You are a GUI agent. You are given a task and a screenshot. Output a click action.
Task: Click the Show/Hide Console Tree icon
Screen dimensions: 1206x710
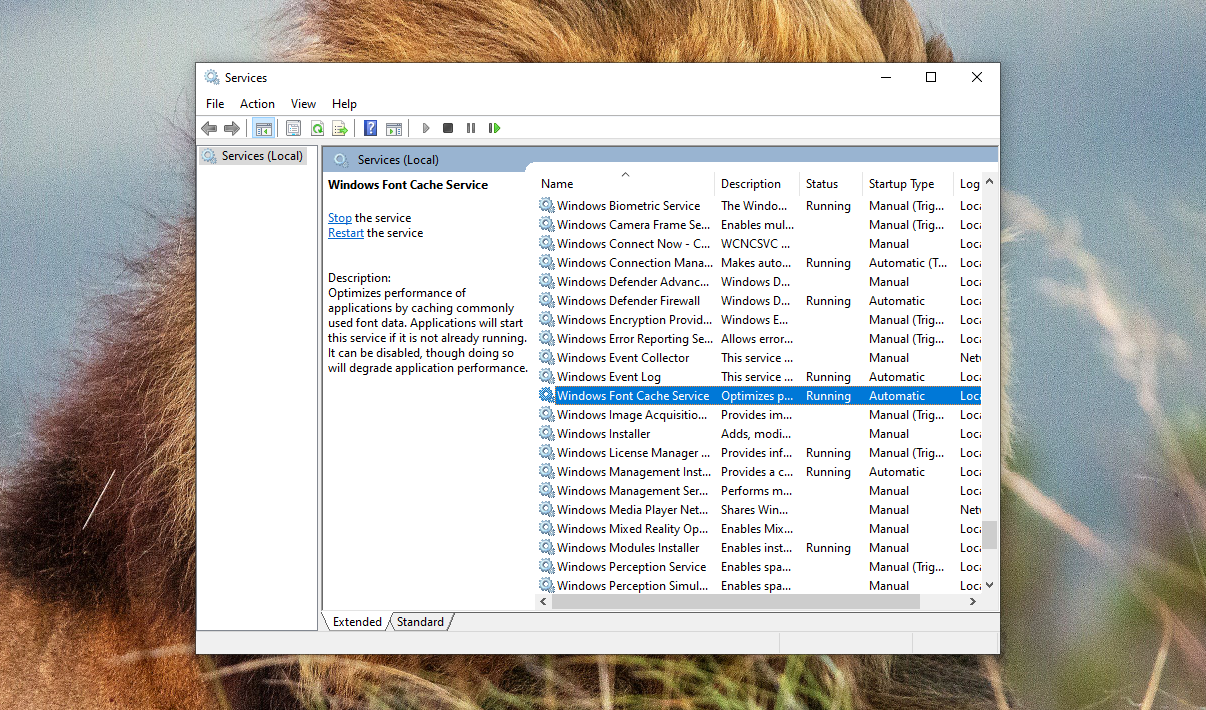tap(264, 128)
